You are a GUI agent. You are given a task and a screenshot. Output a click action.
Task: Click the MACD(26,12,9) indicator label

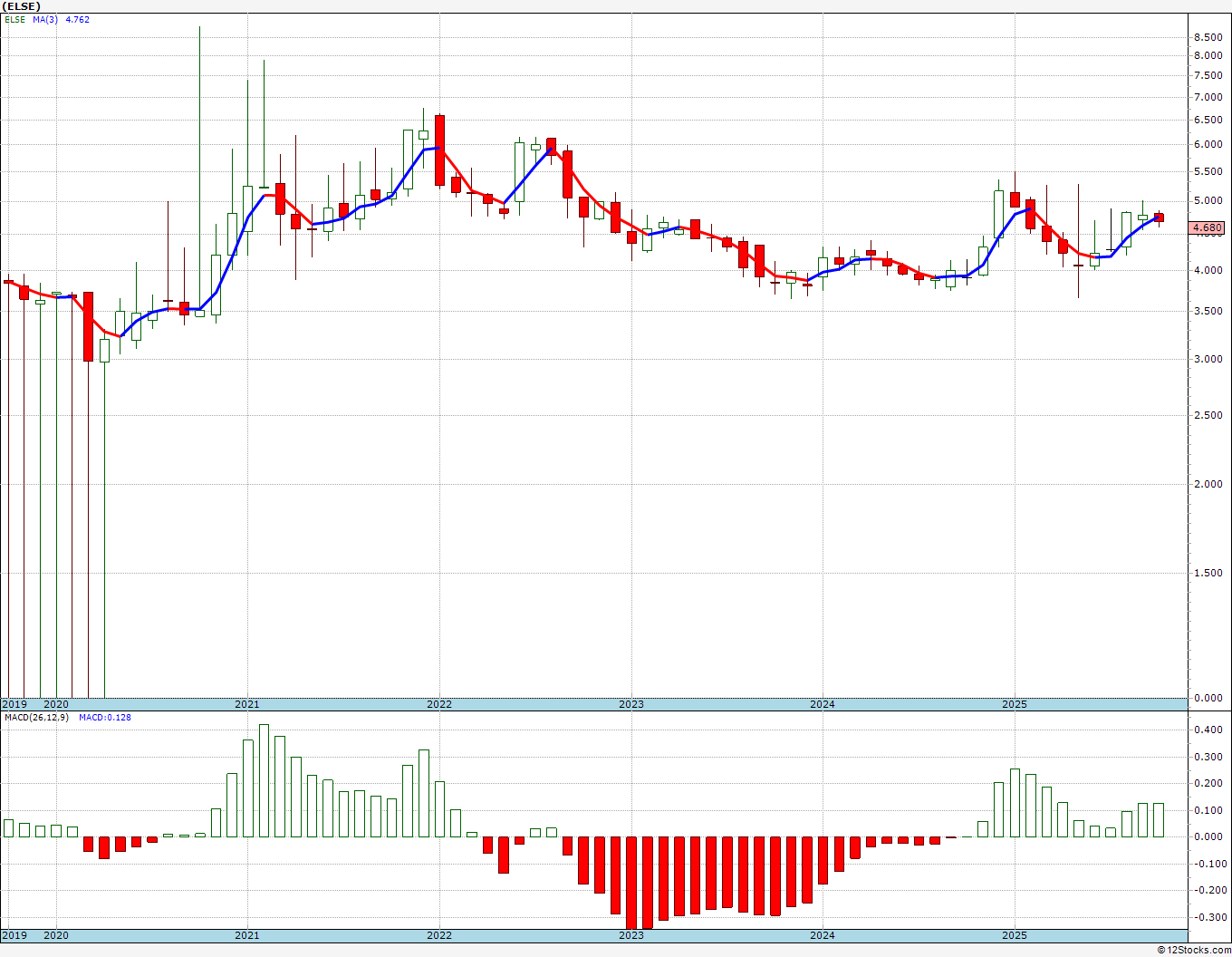(37, 718)
